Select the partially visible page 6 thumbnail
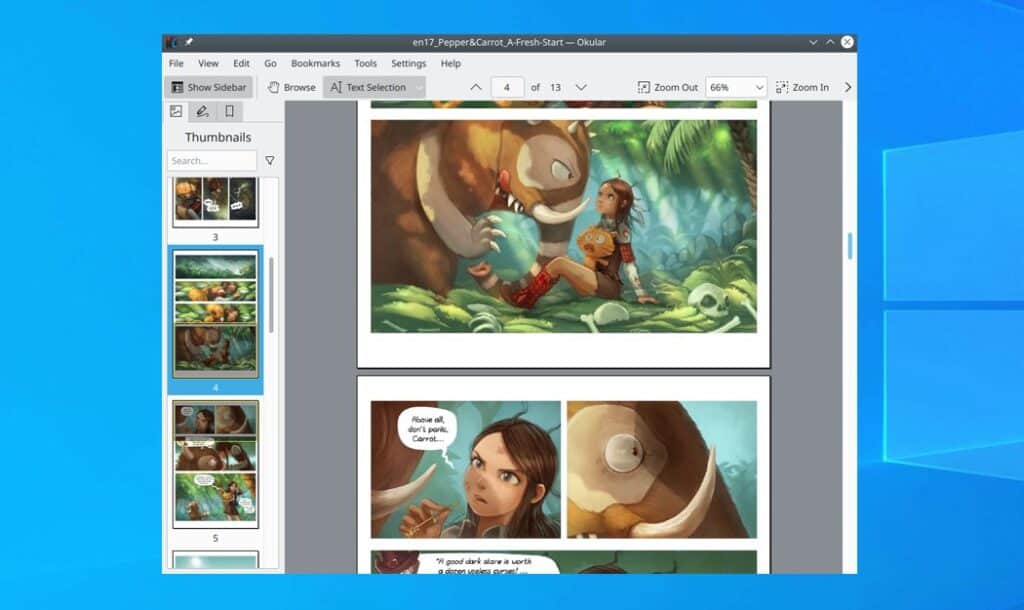The width and height of the screenshot is (1024, 610). click(x=216, y=562)
